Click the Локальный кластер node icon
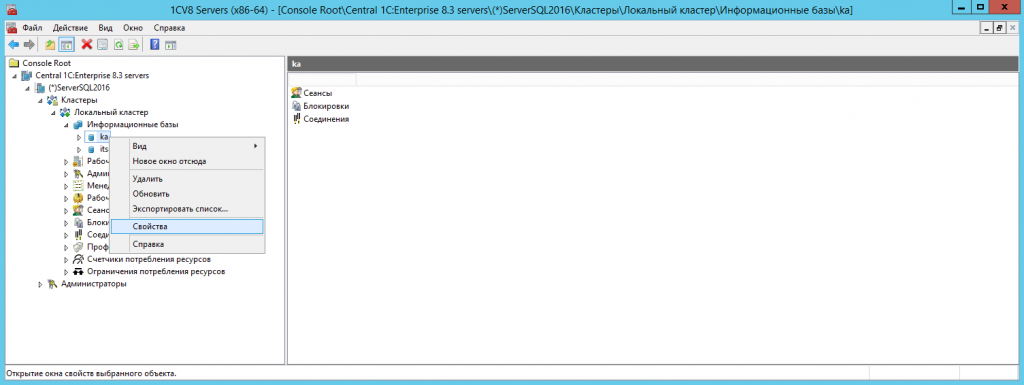Viewport: 1024px width, 385px height. point(65,112)
